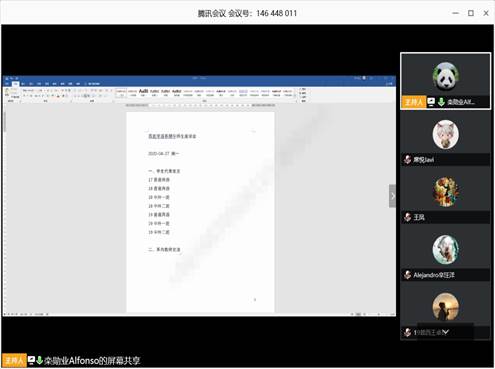The height and width of the screenshot is (369, 495).
Task: Click the orange host badge in panda tile
Action: coord(414,102)
